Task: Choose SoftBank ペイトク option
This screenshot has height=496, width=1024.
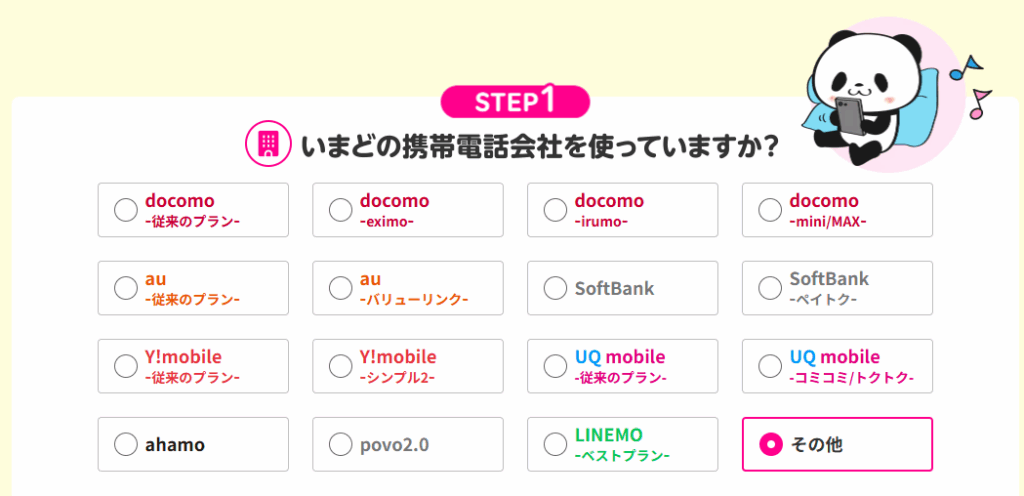Action: tap(837, 288)
